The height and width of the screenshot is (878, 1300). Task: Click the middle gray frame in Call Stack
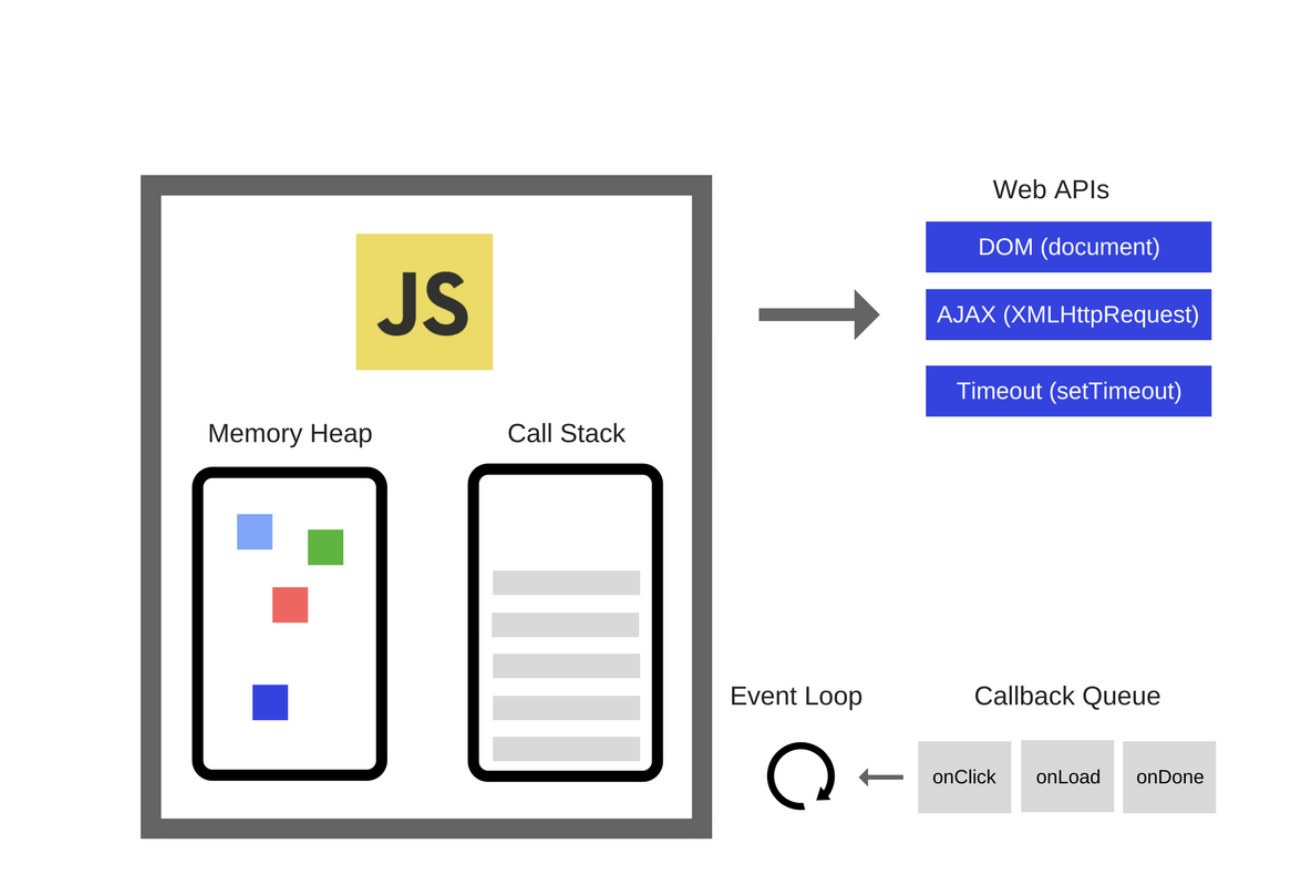[566, 666]
